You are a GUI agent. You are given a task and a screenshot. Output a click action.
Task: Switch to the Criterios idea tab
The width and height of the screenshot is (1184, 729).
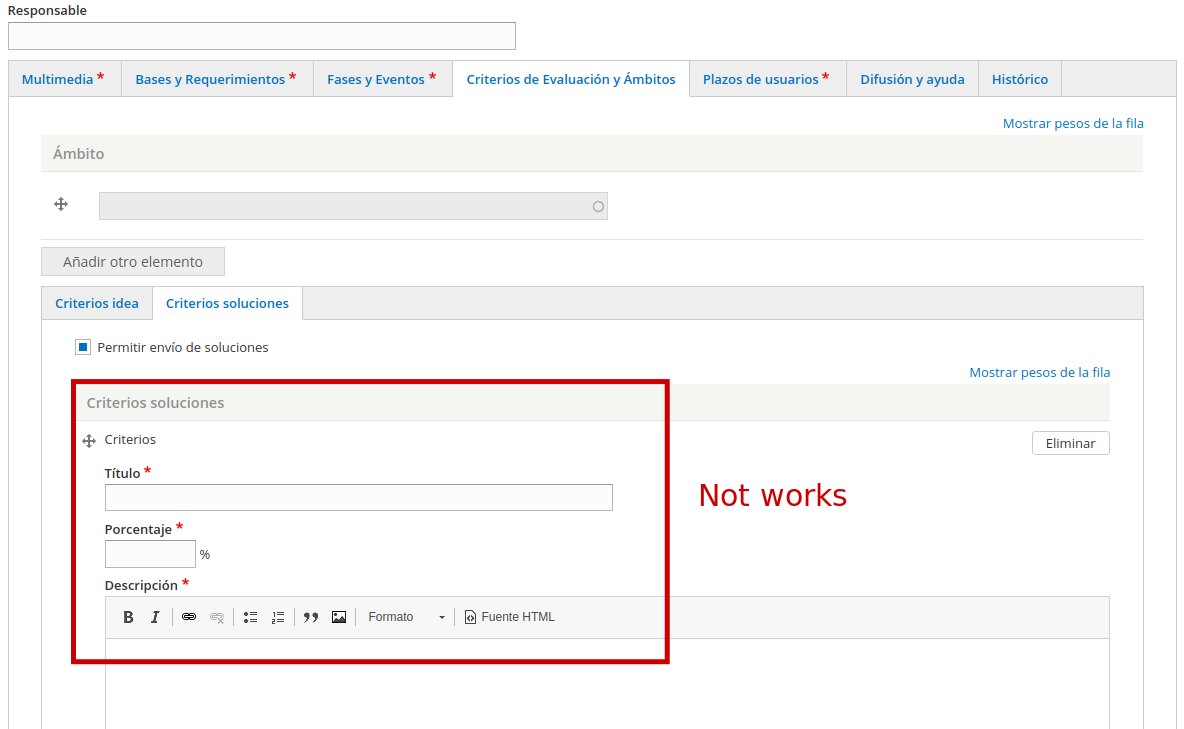click(96, 302)
